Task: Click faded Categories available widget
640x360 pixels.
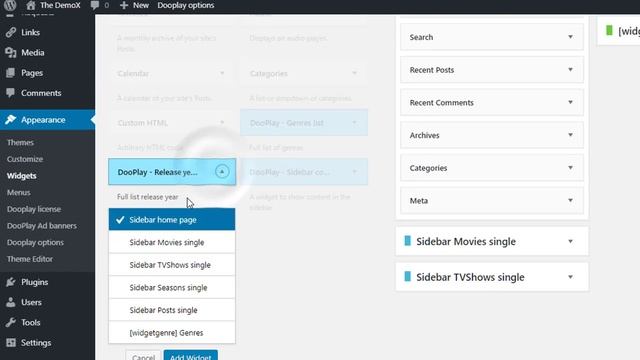Action: [304, 73]
